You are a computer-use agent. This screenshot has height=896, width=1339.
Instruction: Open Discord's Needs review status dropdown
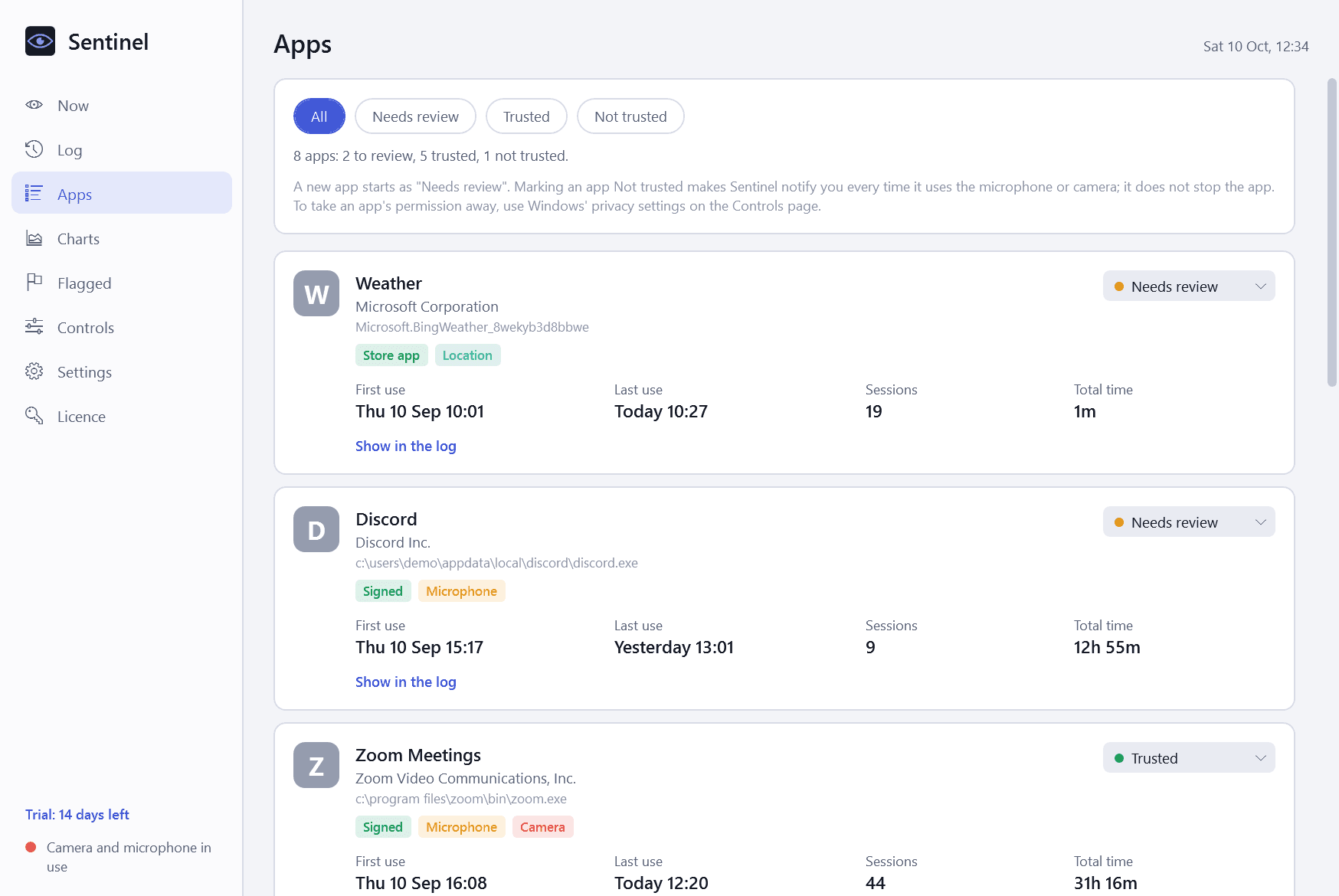[x=1189, y=522]
